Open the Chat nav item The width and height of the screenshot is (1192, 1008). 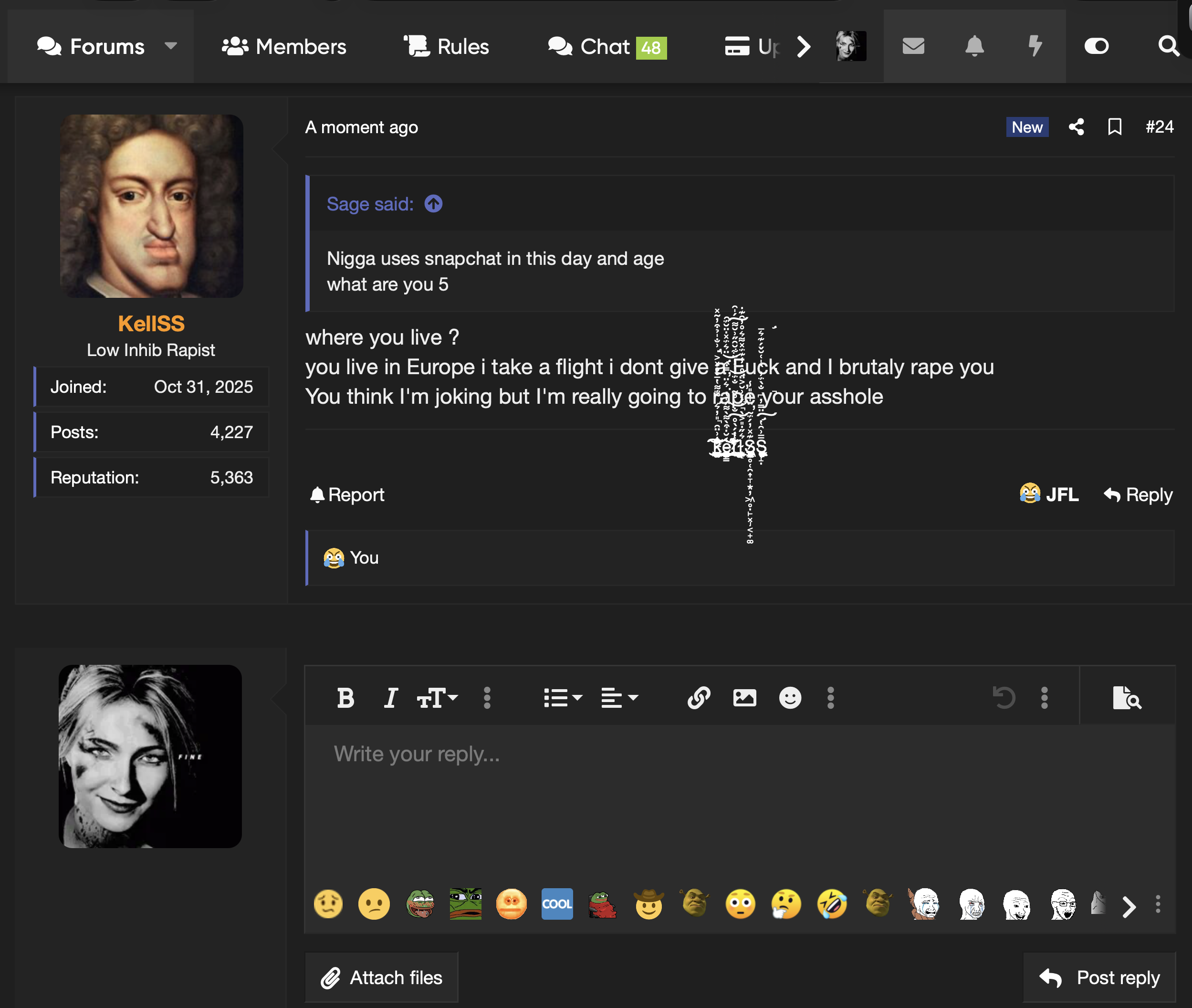tap(607, 46)
